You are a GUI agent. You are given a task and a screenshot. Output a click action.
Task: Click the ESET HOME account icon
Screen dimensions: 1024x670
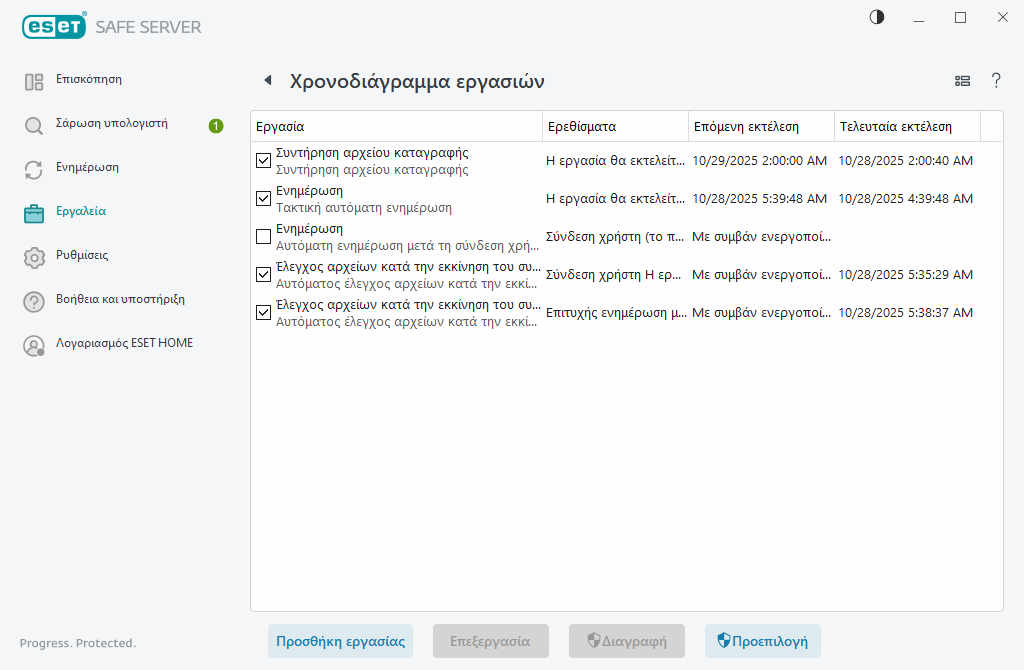[x=34, y=346]
